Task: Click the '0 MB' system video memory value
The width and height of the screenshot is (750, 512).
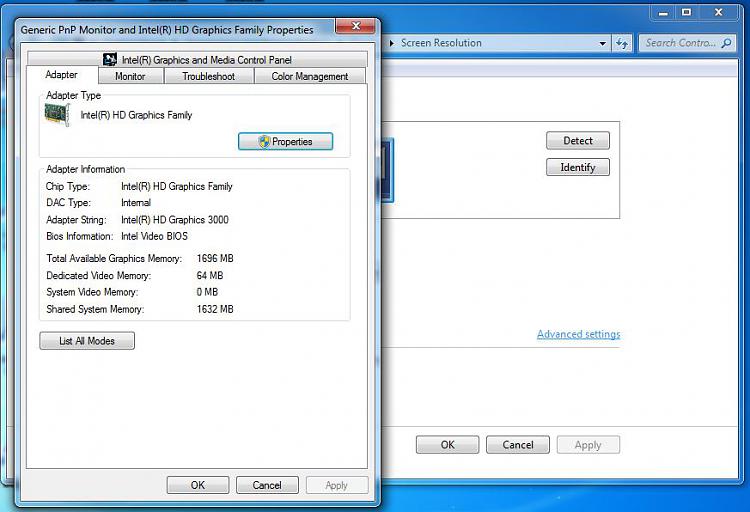Action: [x=207, y=292]
